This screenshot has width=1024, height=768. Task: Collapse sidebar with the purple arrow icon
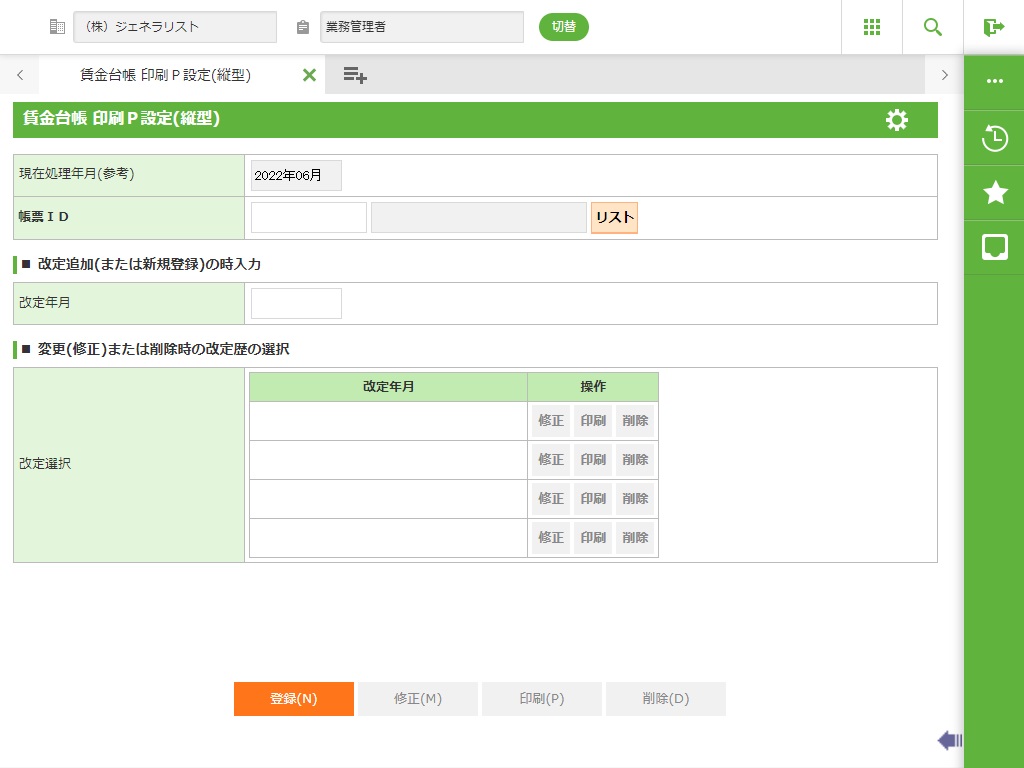(x=949, y=740)
